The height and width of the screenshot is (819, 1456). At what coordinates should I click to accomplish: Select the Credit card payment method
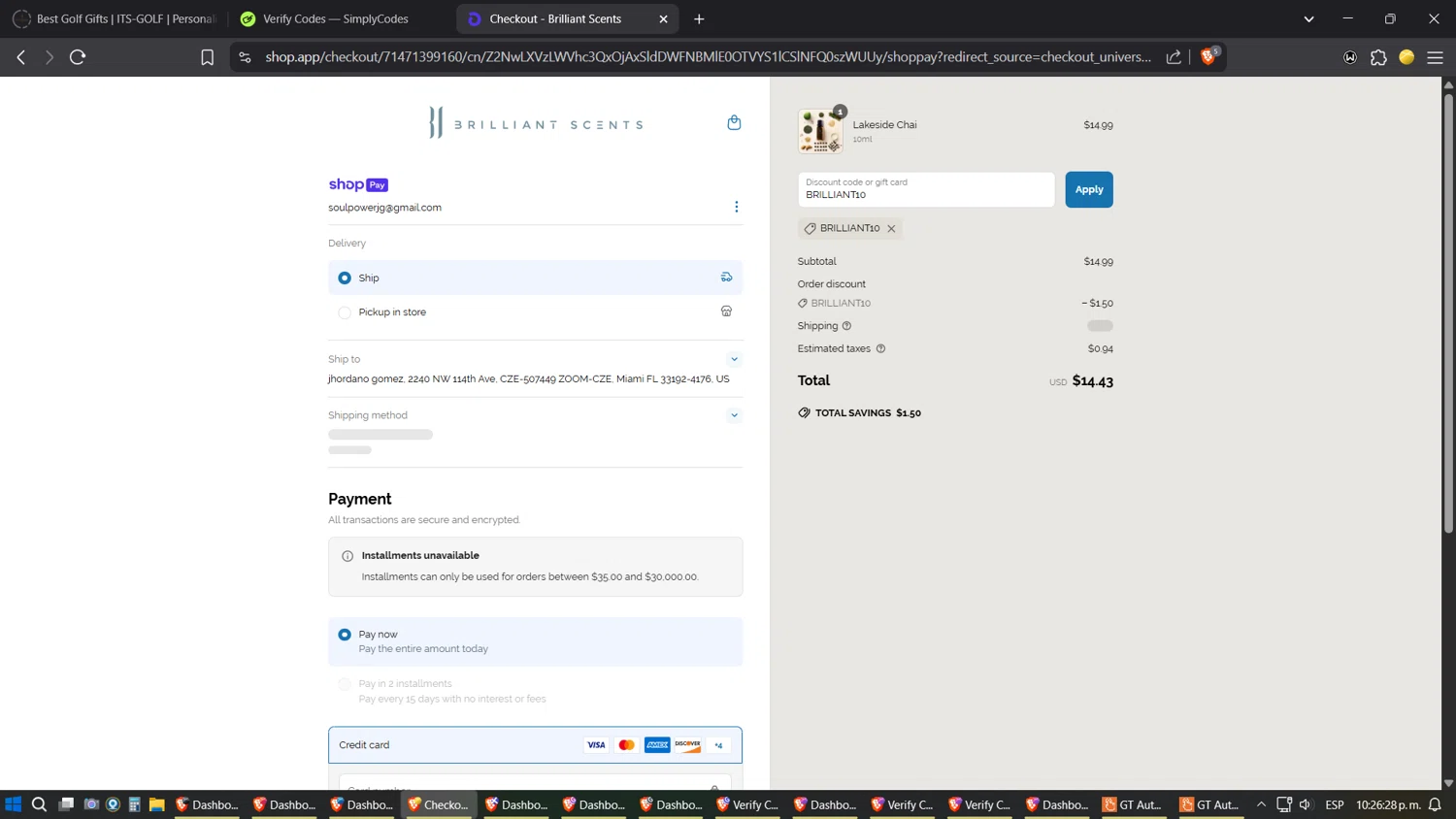coord(535,745)
